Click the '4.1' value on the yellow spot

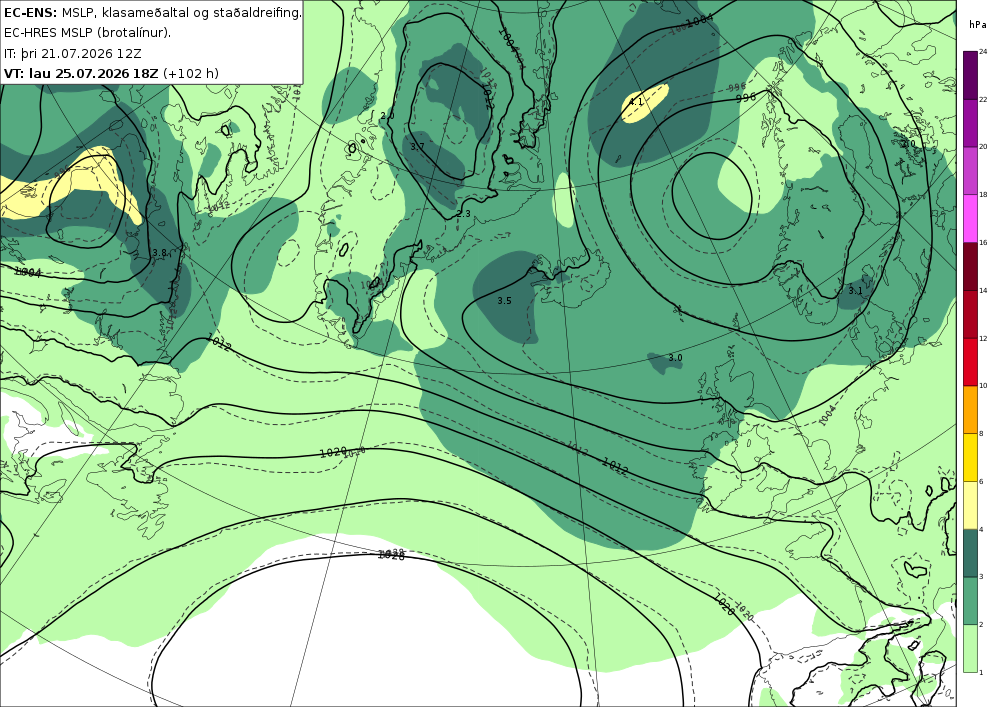coord(636,101)
